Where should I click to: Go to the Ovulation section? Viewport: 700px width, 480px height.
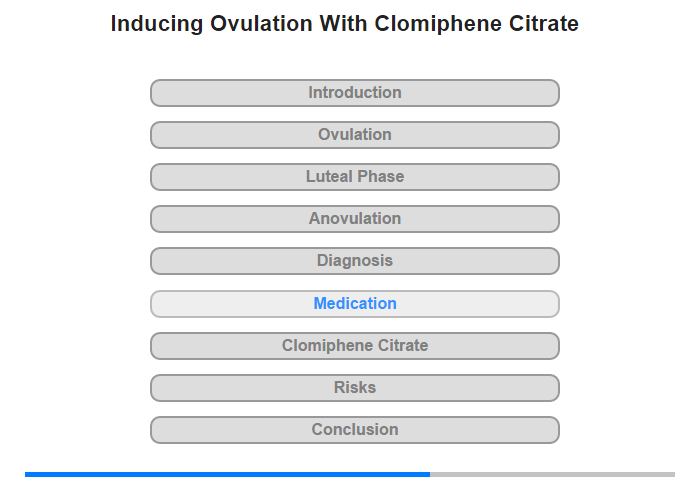[x=355, y=135]
